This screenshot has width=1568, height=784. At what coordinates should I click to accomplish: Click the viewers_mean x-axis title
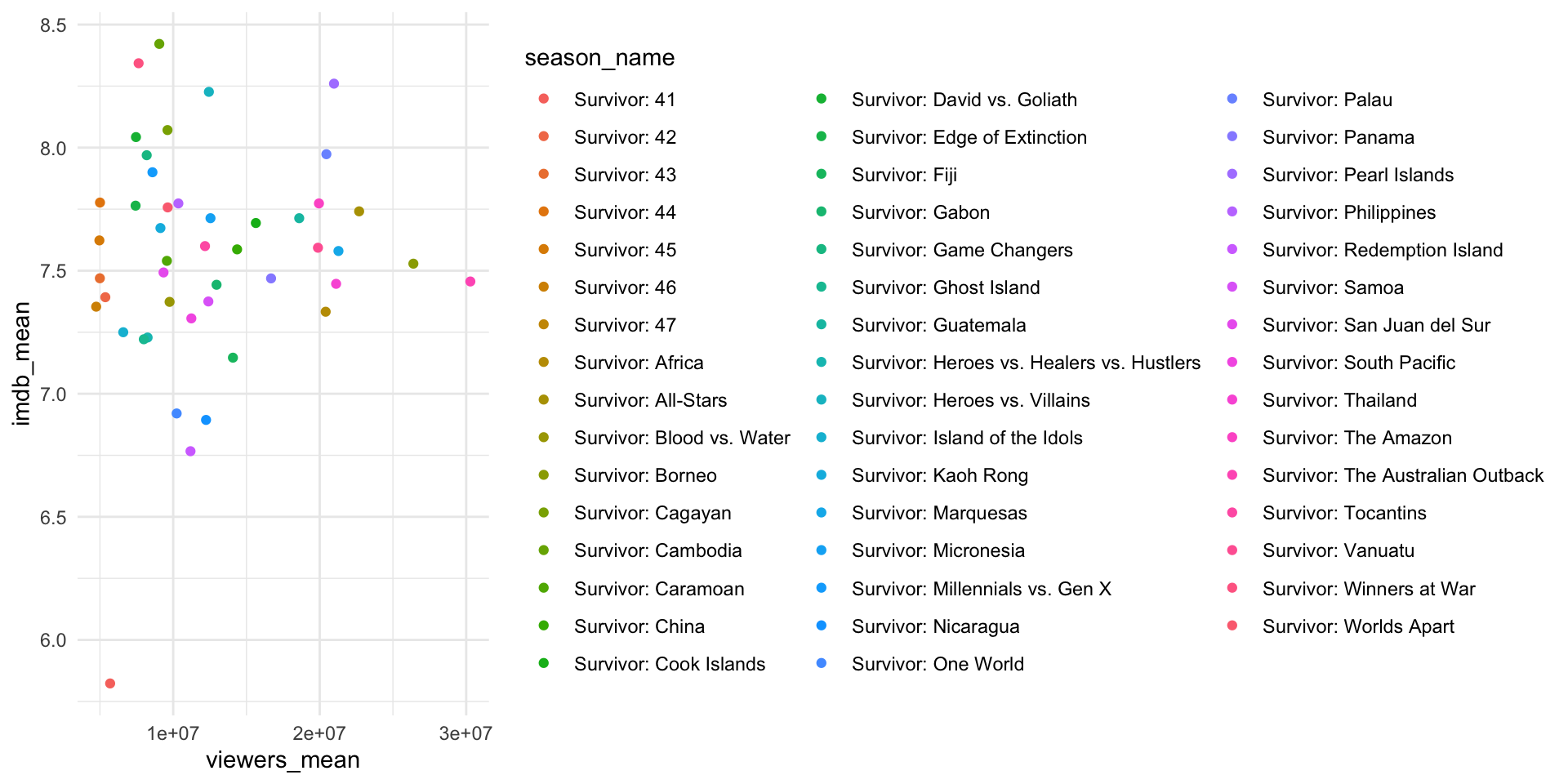[x=283, y=760]
